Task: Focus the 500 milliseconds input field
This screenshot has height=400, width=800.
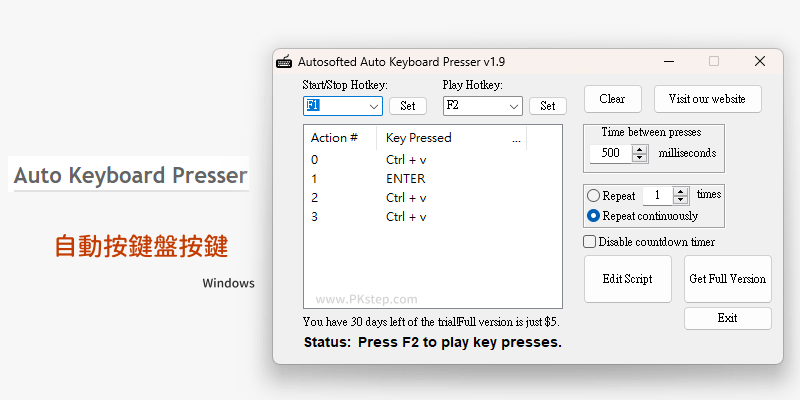Action: click(611, 153)
